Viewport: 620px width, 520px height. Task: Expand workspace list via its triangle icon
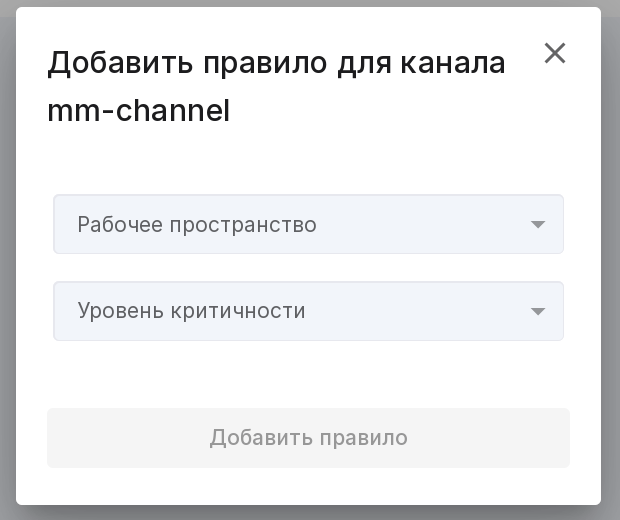pyautogui.click(x=538, y=225)
